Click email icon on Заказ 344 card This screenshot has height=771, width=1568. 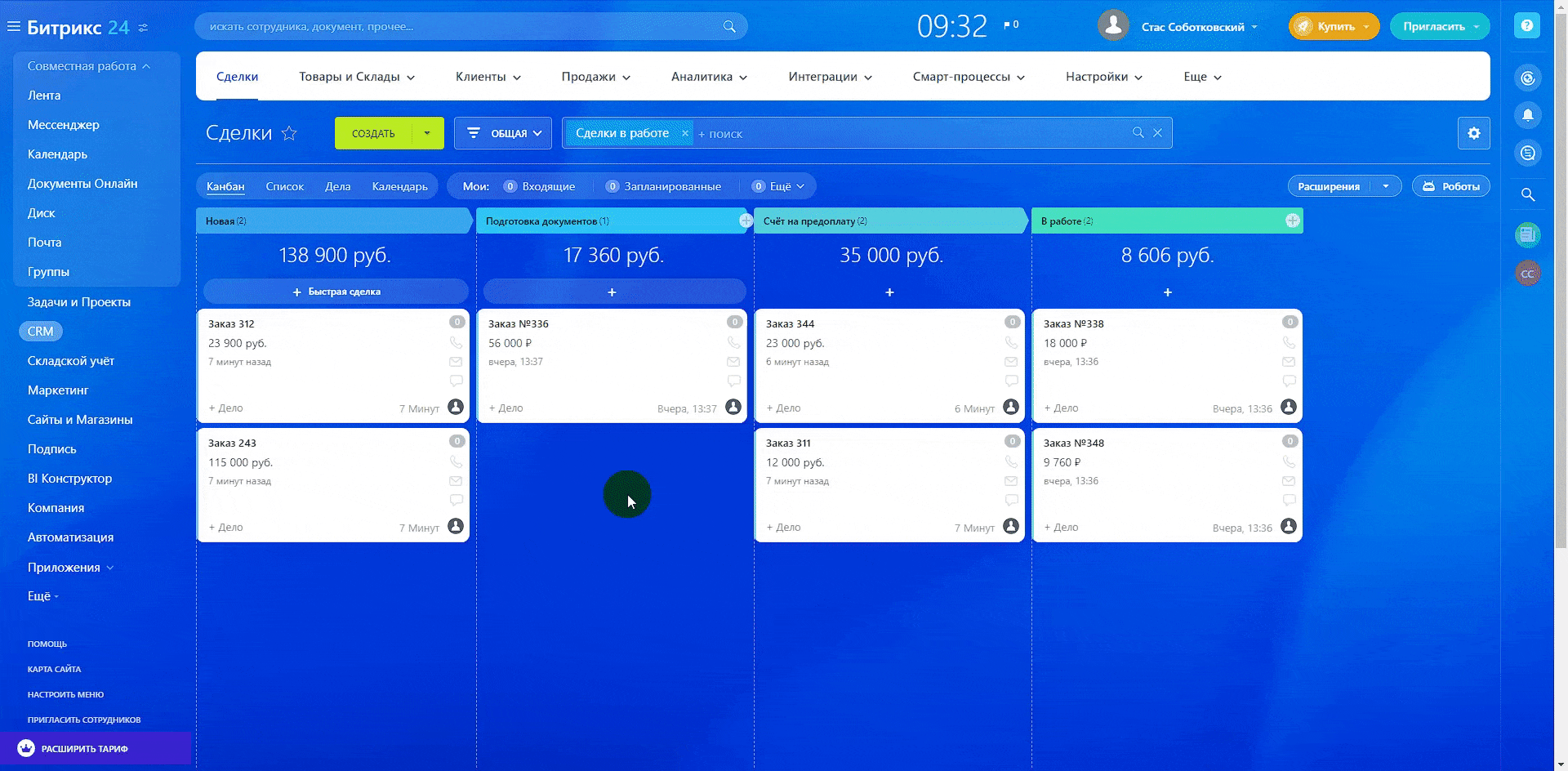tap(1011, 362)
